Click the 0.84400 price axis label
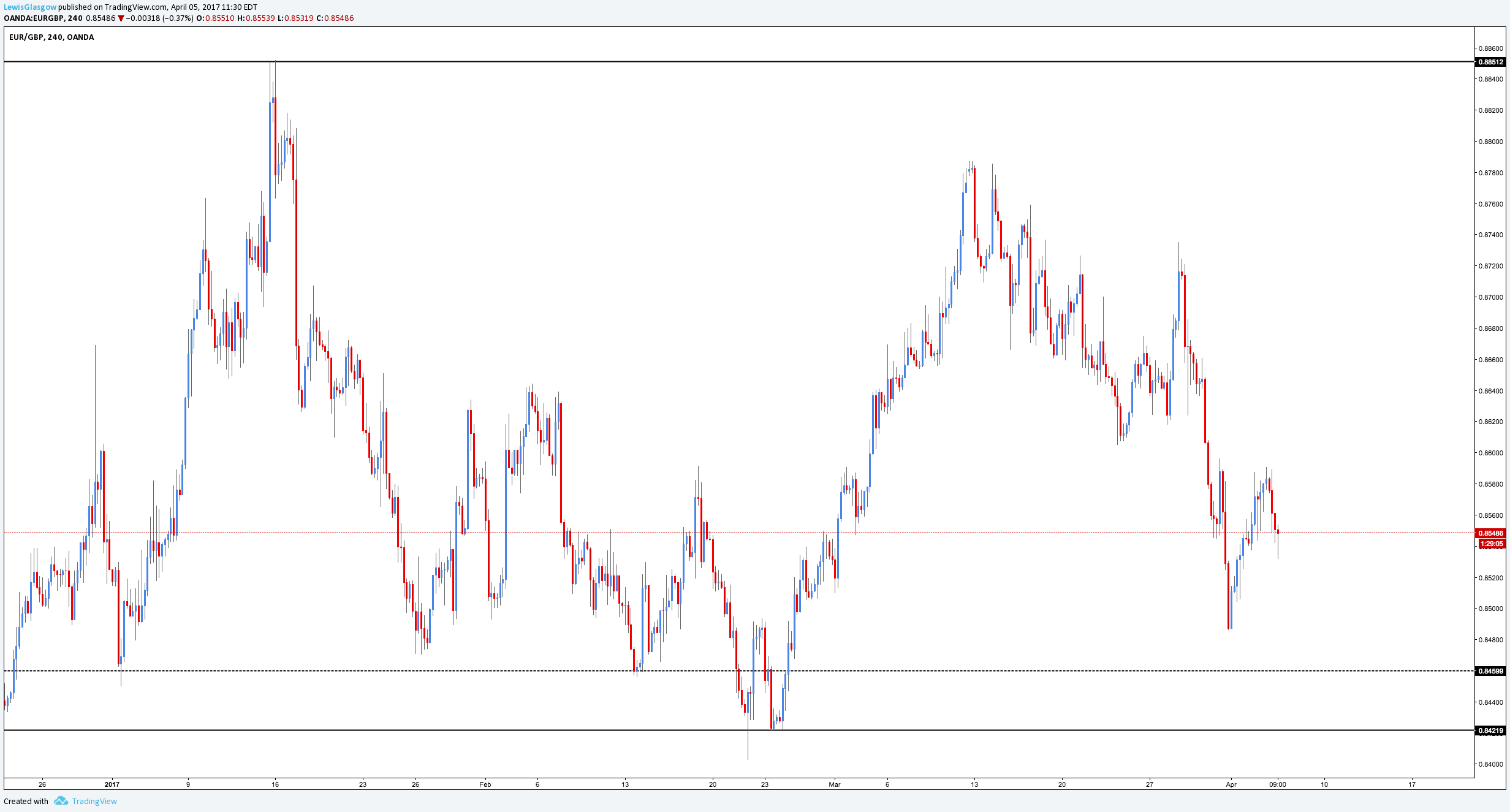 (x=1490, y=702)
